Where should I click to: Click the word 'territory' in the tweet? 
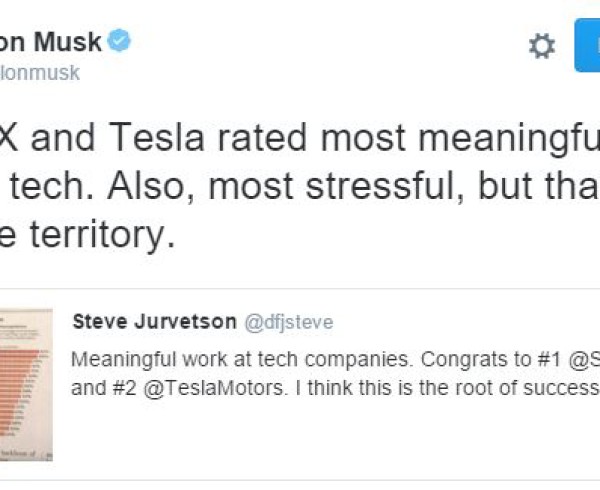tap(103, 234)
